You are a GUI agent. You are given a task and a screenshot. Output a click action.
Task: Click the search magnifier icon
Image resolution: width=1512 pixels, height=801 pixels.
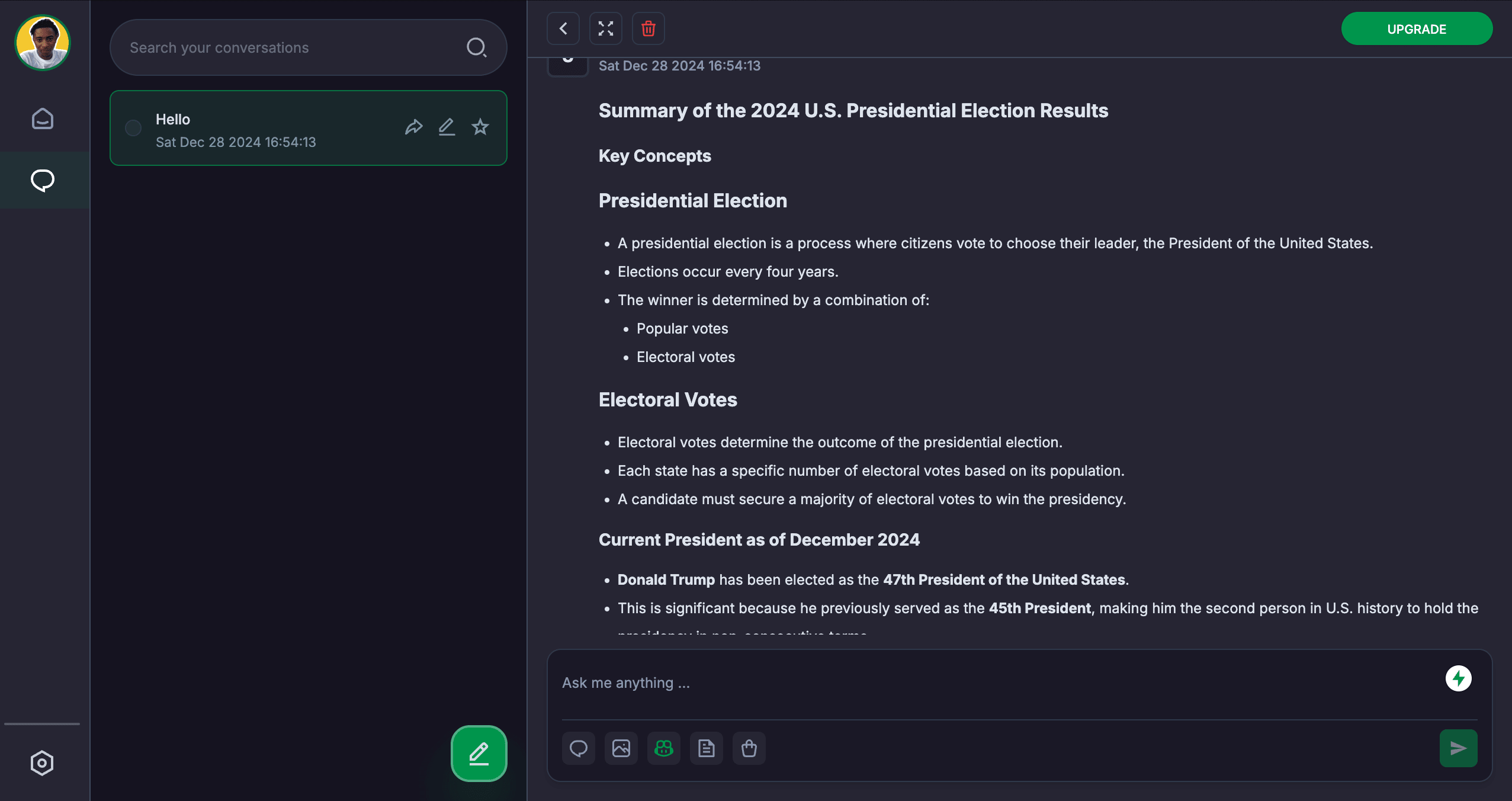pyautogui.click(x=476, y=47)
